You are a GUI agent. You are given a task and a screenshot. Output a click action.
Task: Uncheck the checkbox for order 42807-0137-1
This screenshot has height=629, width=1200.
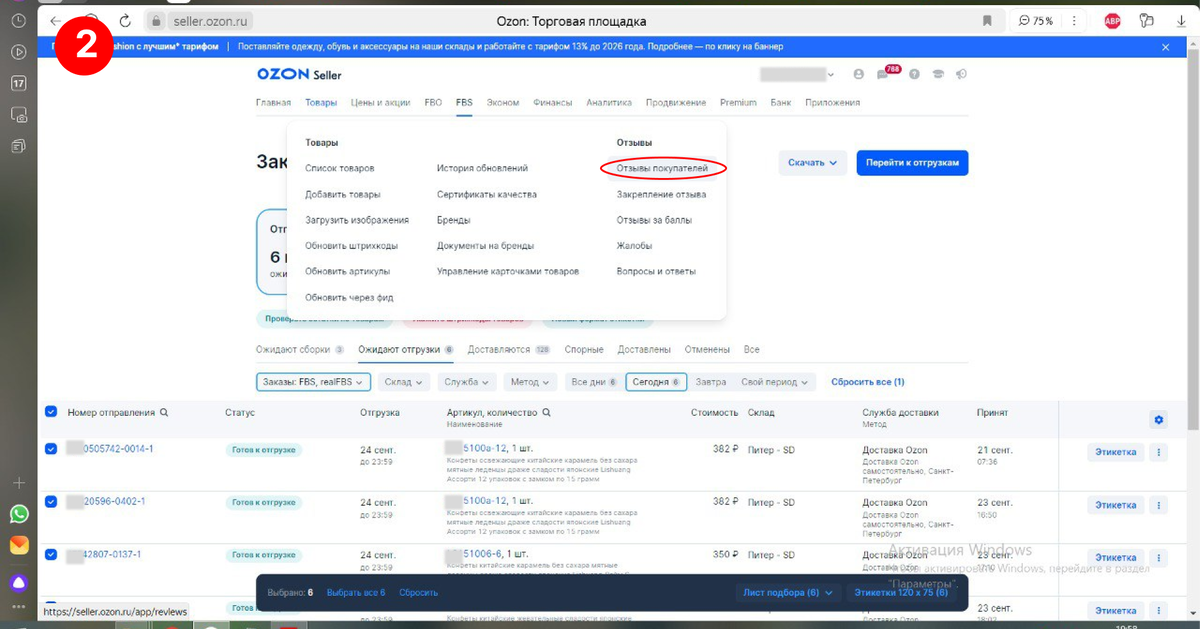51,554
